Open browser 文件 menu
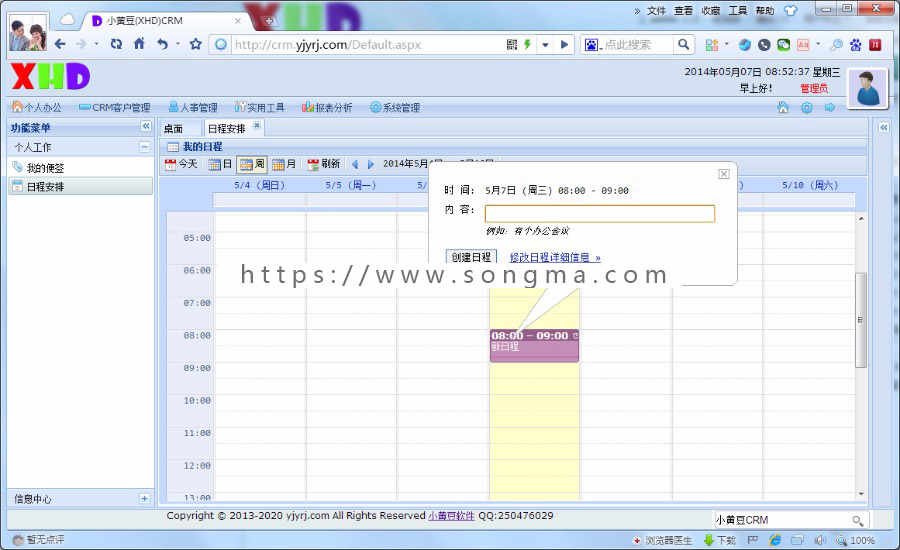 pos(656,10)
